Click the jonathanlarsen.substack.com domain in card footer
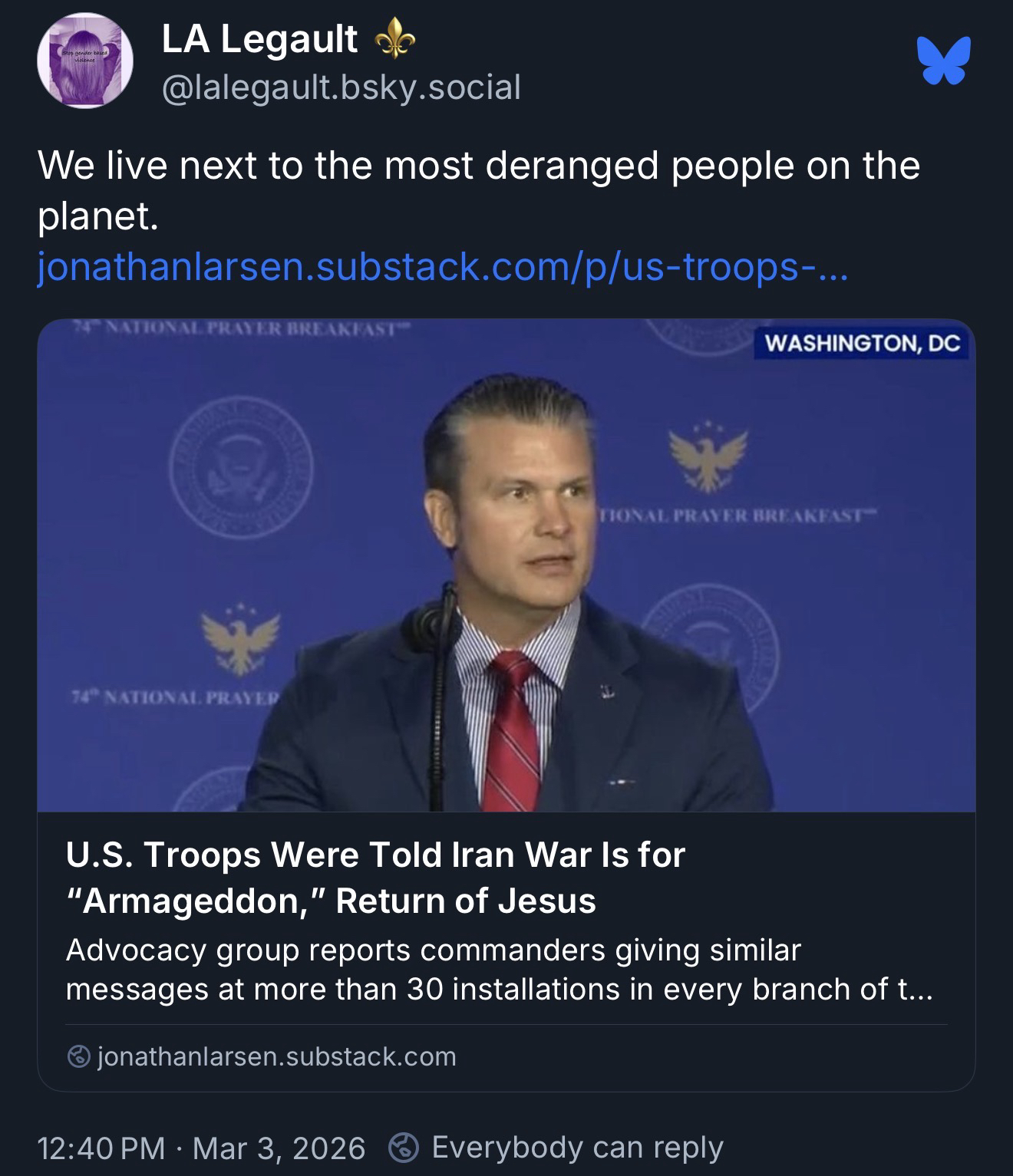The height and width of the screenshot is (1176, 1013). 276,1057
